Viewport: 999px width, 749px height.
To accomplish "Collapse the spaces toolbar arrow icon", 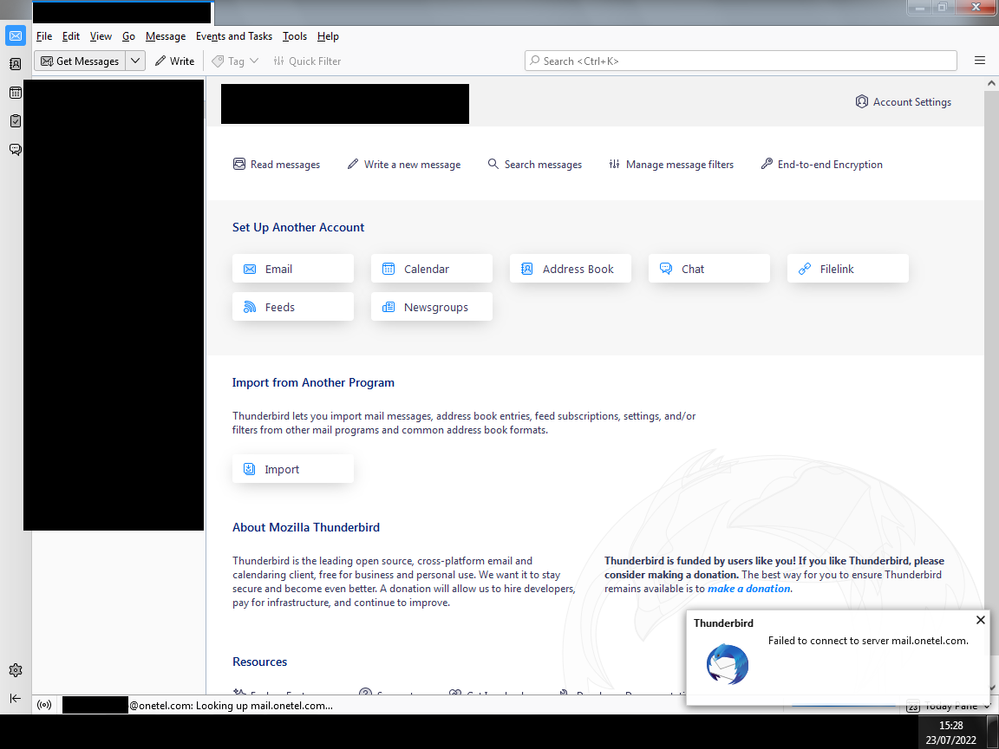I will pyautogui.click(x=15, y=698).
